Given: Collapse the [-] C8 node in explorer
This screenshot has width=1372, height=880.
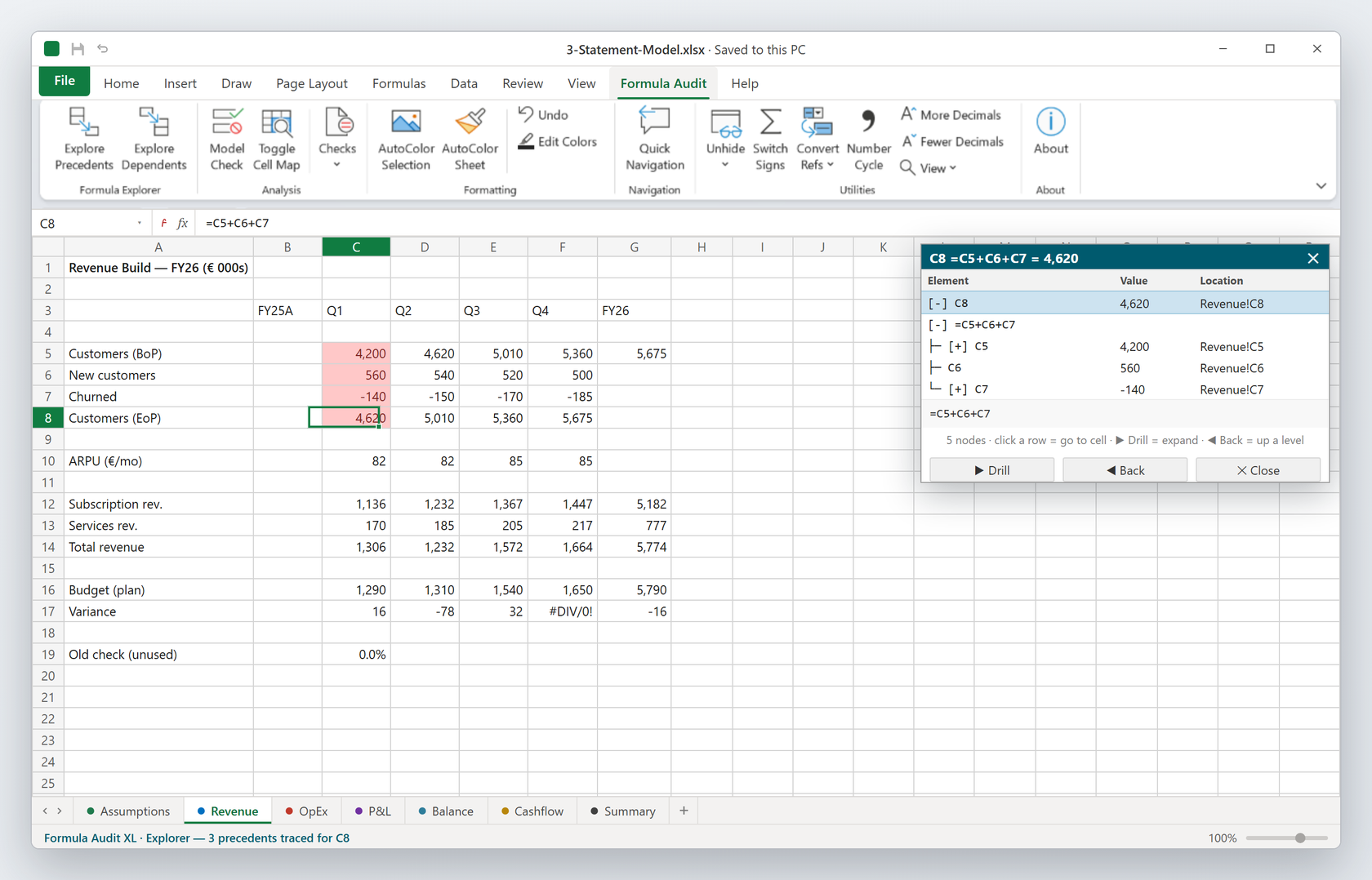Looking at the screenshot, I should [x=938, y=304].
